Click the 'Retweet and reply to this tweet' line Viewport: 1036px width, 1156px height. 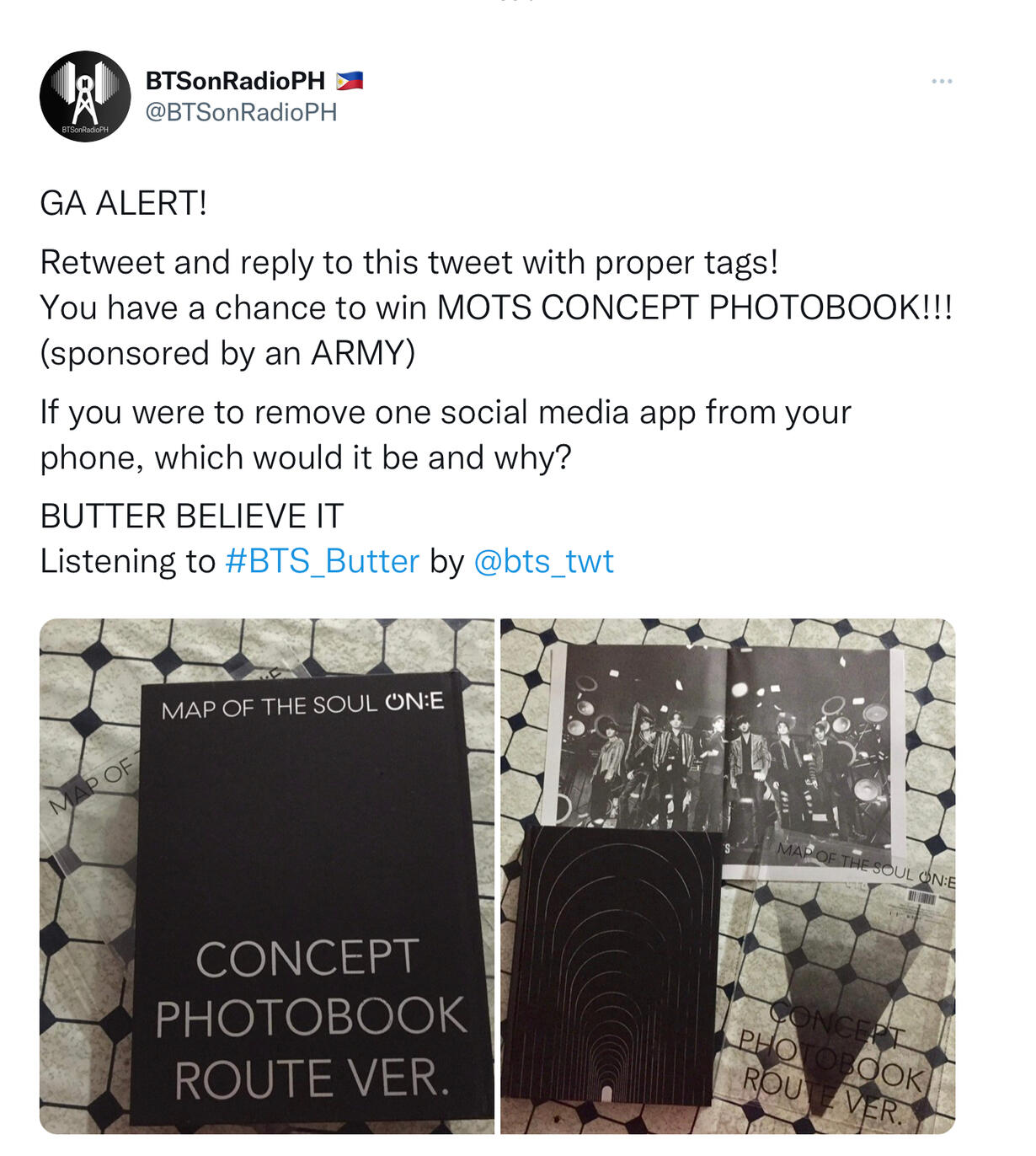[x=409, y=263]
